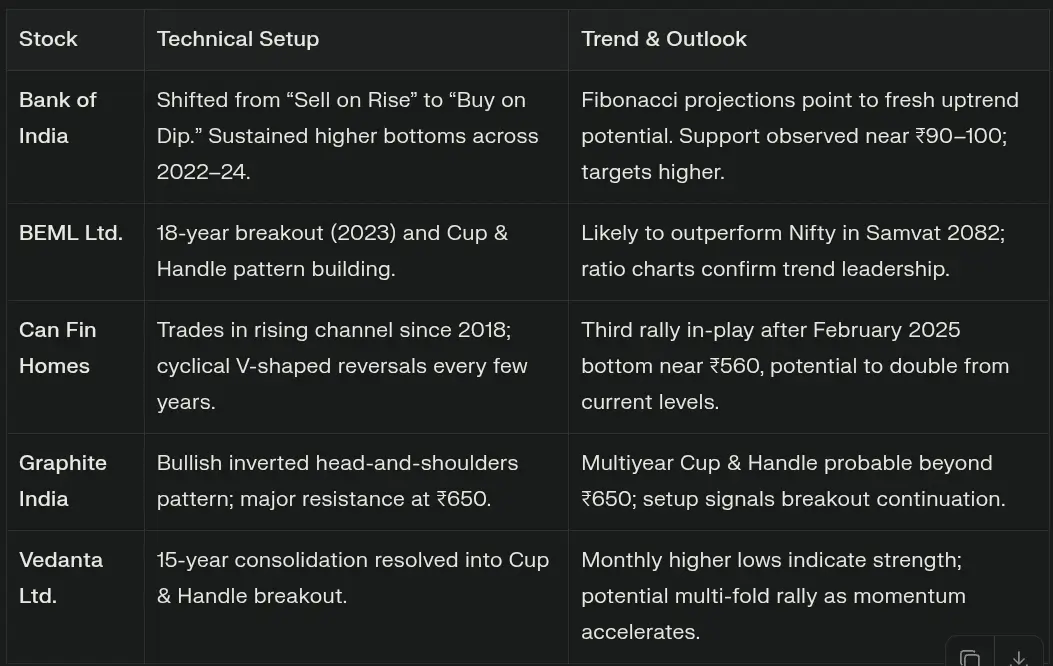Click the download table icon
Viewport: 1053px width, 666px height.
coord(1018,657)
